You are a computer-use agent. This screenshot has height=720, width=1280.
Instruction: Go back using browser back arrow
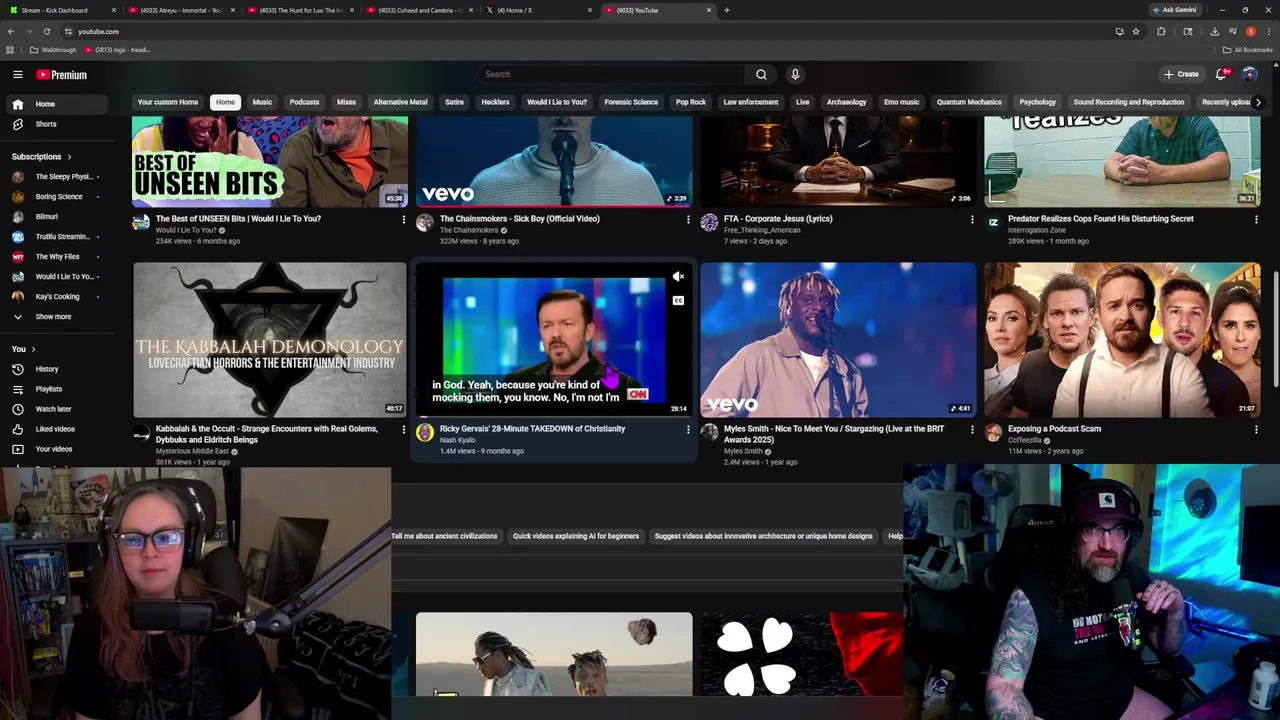(x=11, y=31)
